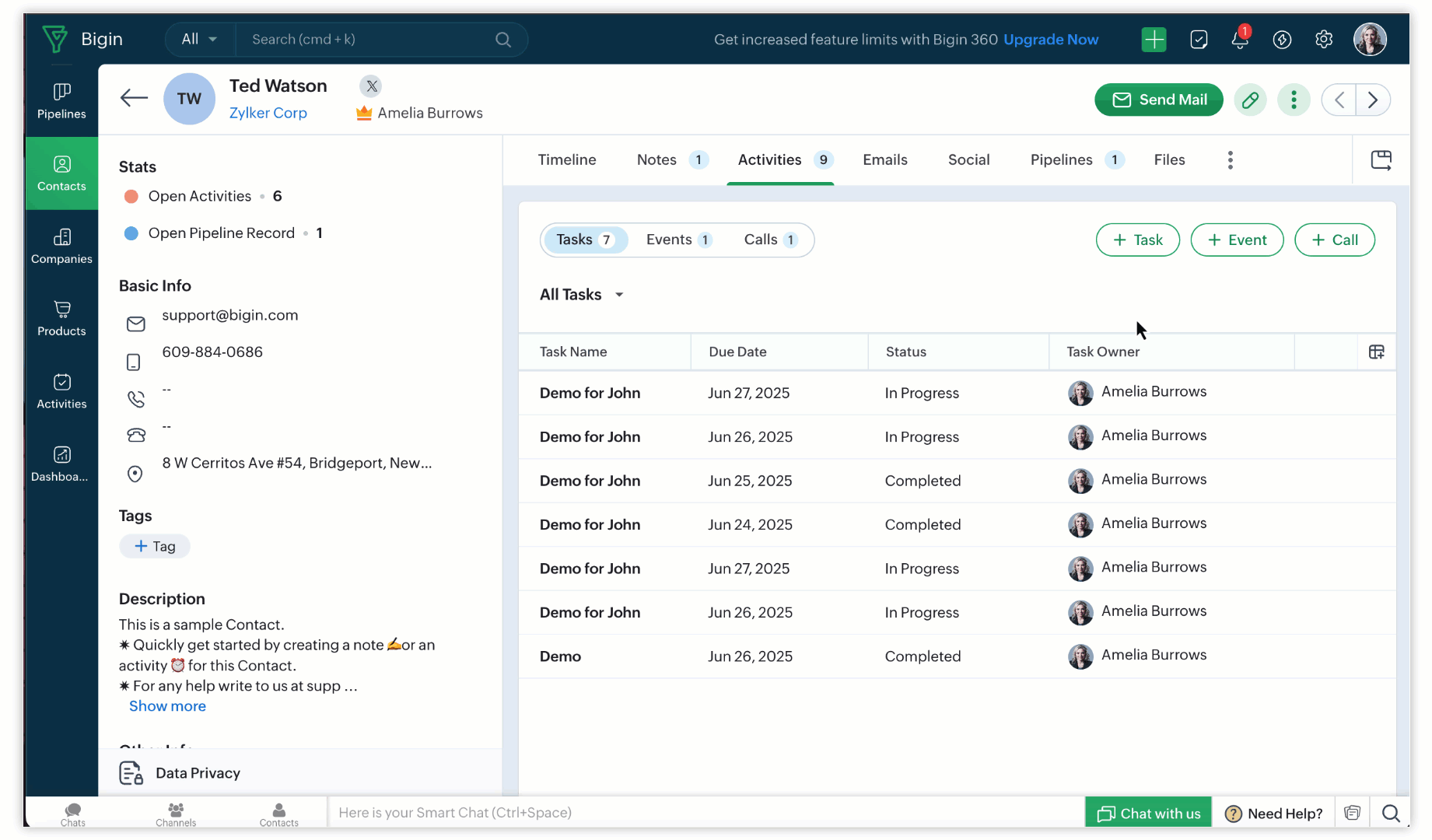Click the green edit pencil icon
The image size is (1432, 840).
click(1250, 100)
